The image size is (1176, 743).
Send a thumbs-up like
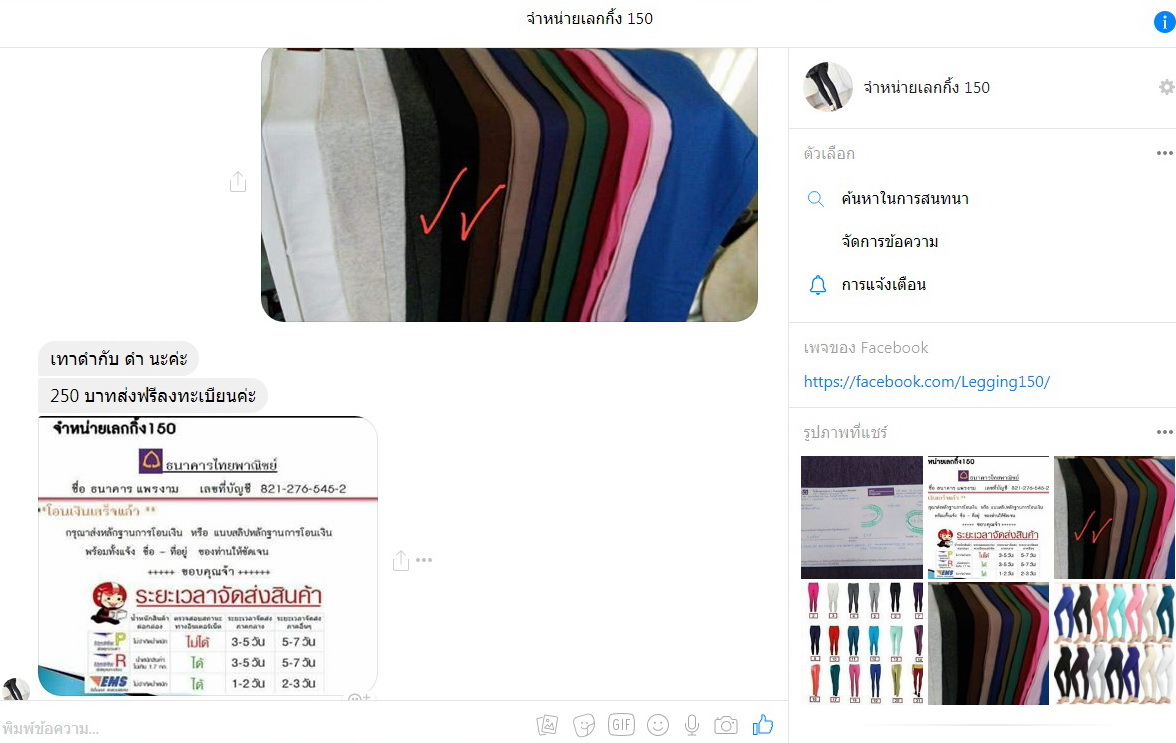pos(763,724)
